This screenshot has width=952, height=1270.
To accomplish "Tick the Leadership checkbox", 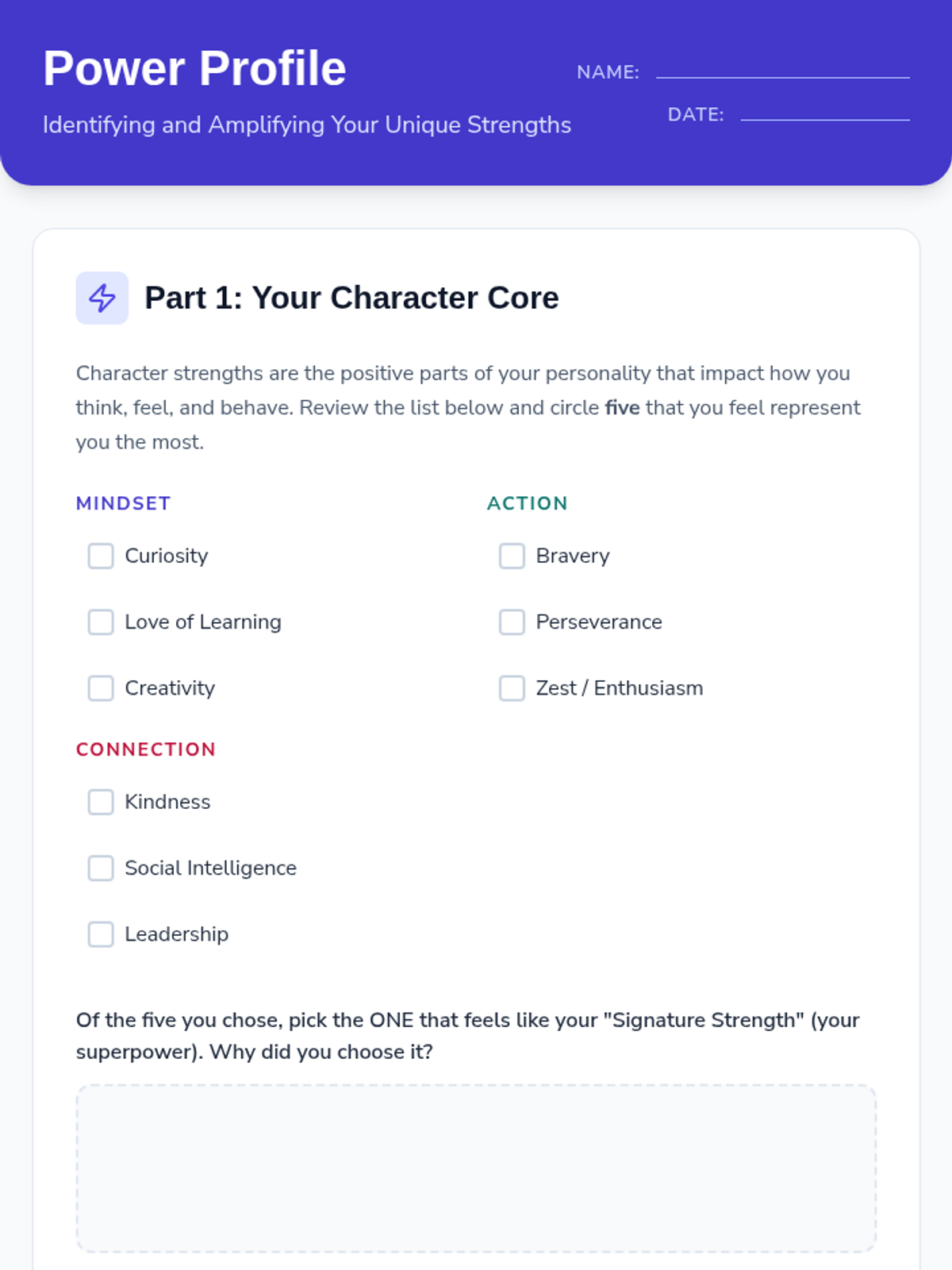I will click(101, 934).
